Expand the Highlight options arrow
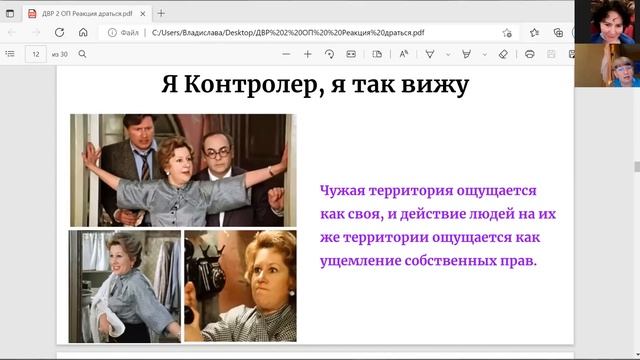 [x=484, y=54]
